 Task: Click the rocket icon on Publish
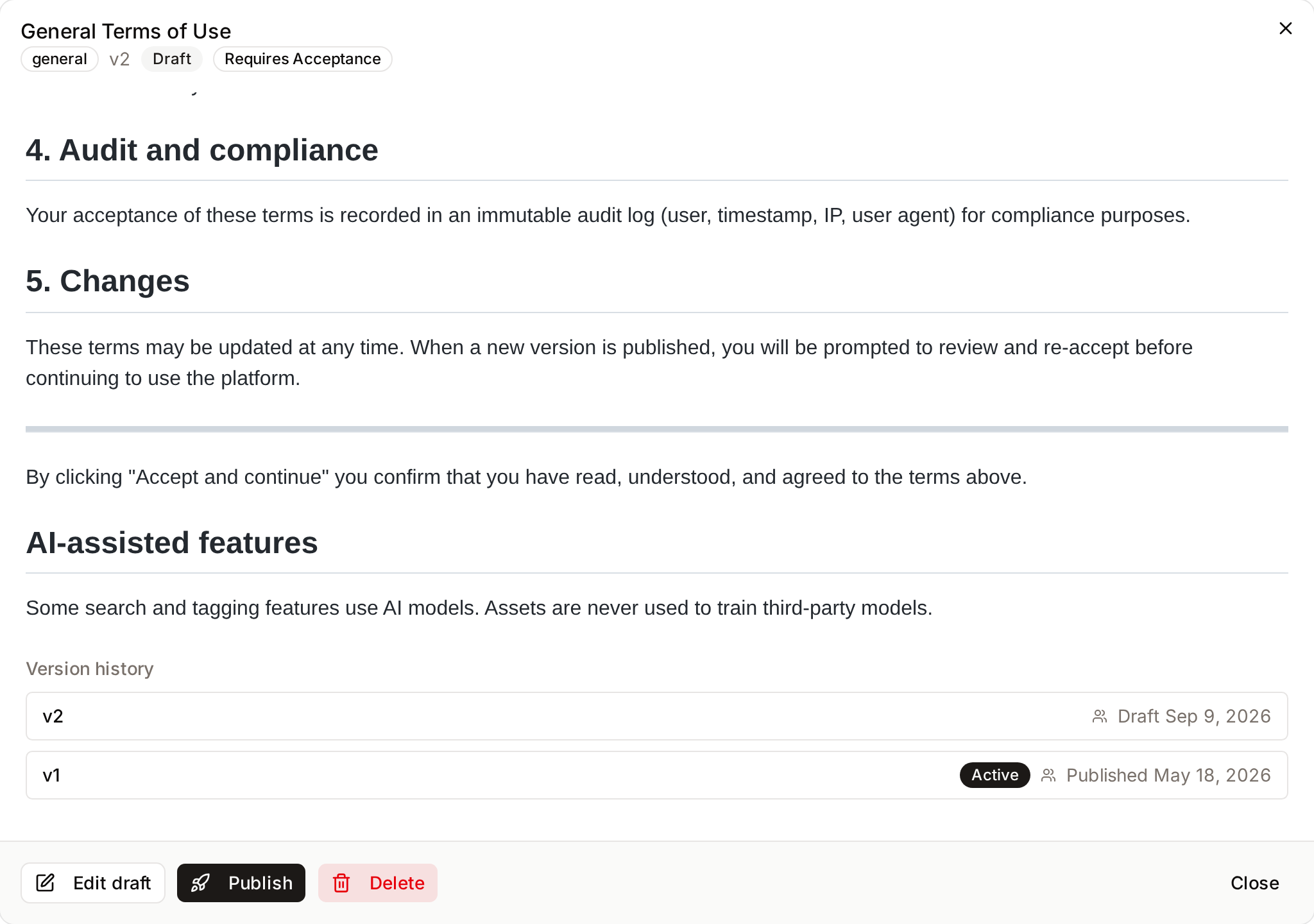pyautogui.click(x=201, y=883)
